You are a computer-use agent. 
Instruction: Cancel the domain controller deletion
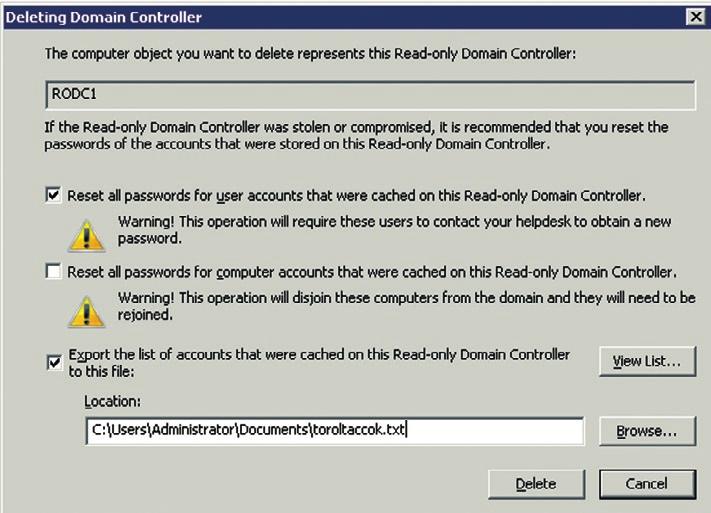coord(647,484)
